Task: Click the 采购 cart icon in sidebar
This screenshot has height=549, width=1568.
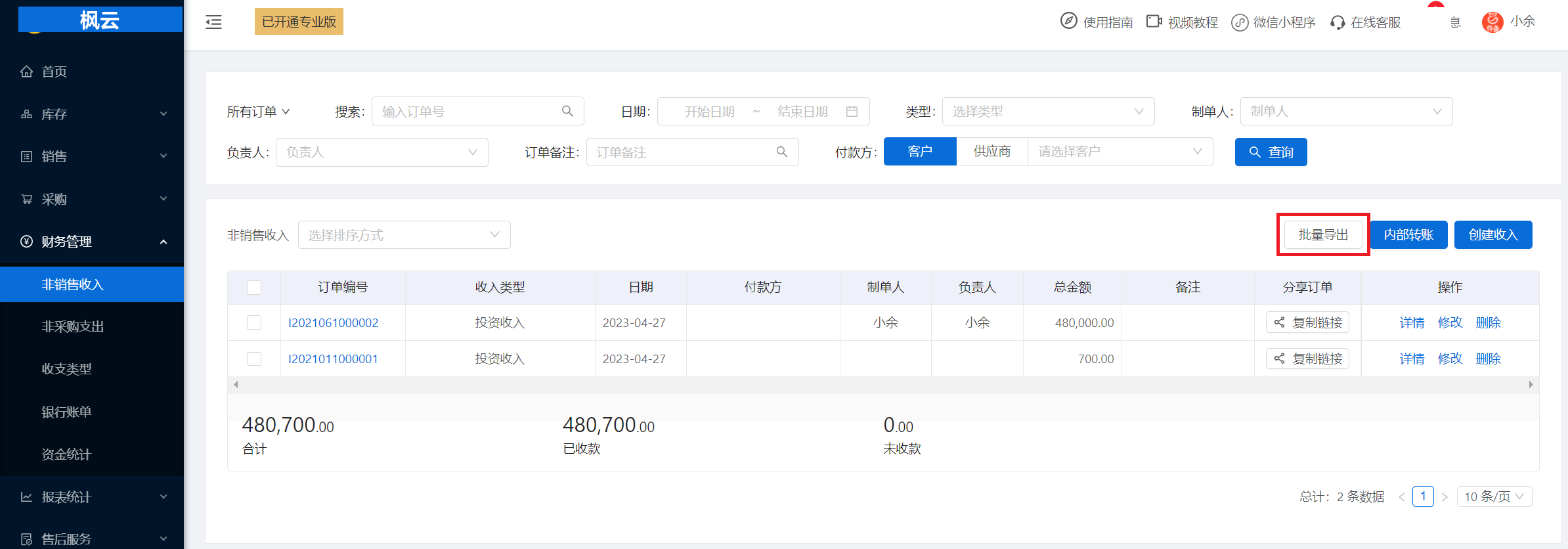Action: click(x=26, y=199)
